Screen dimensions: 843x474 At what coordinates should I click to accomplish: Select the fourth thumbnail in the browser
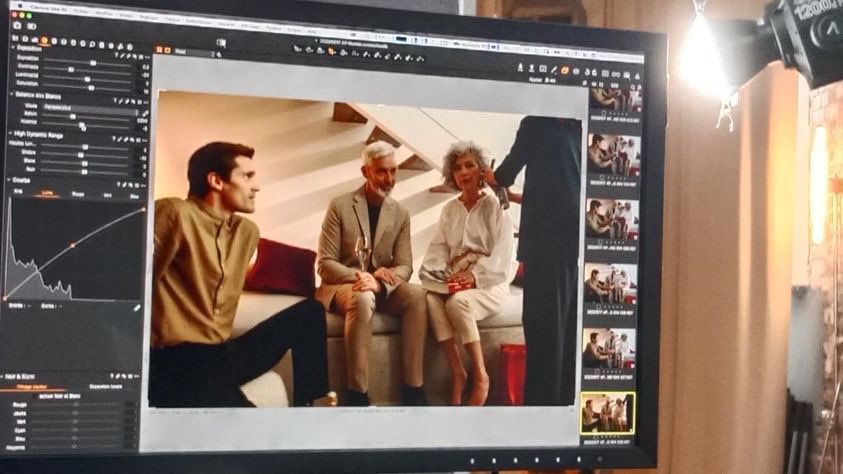pos(610,283)
